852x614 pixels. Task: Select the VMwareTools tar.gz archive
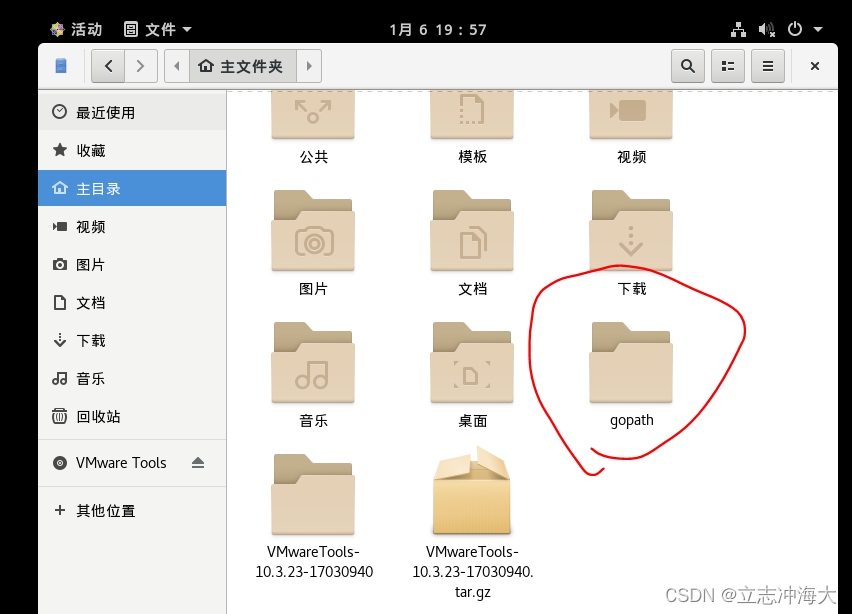tap(472, 491)
